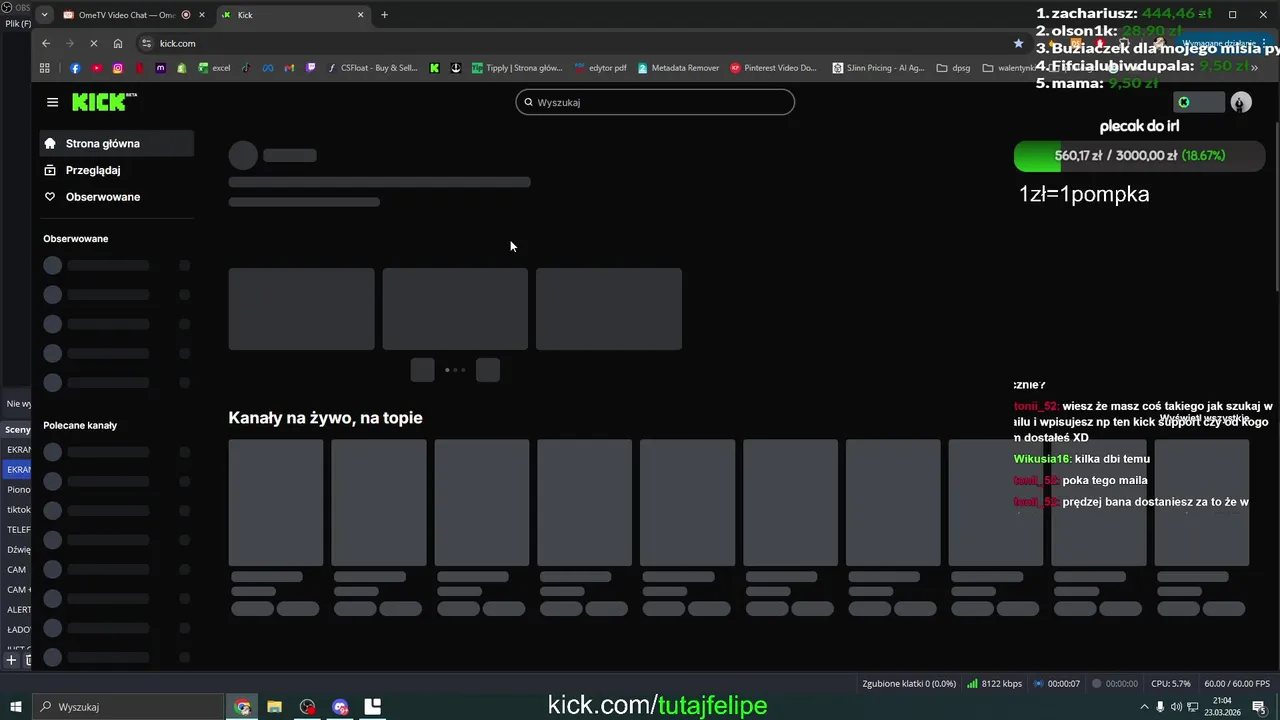Show hidden system tray icons
This screenshot has height=720, width=1280.
click(x=1144, y=707)
